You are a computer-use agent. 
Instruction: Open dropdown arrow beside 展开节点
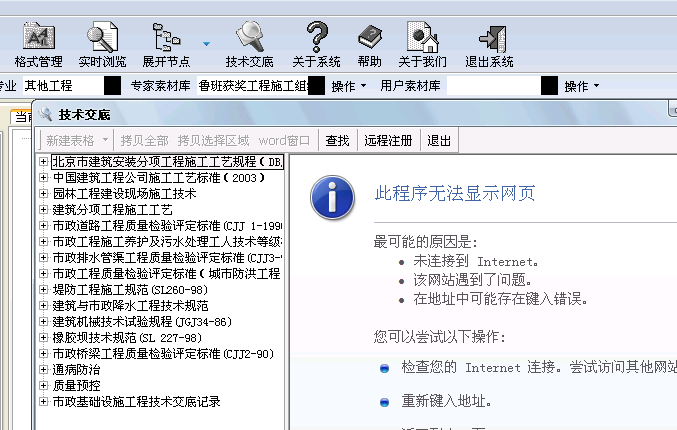point(206,44)
